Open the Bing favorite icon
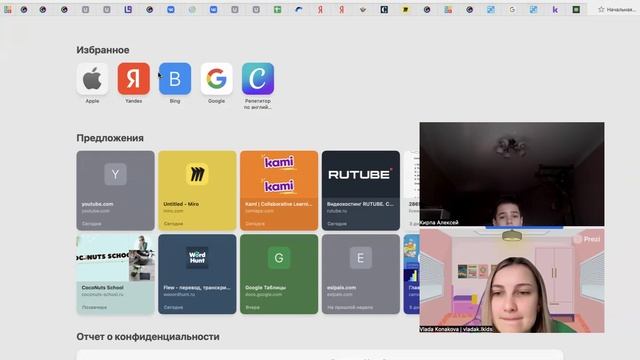 [x=175, y=79]
